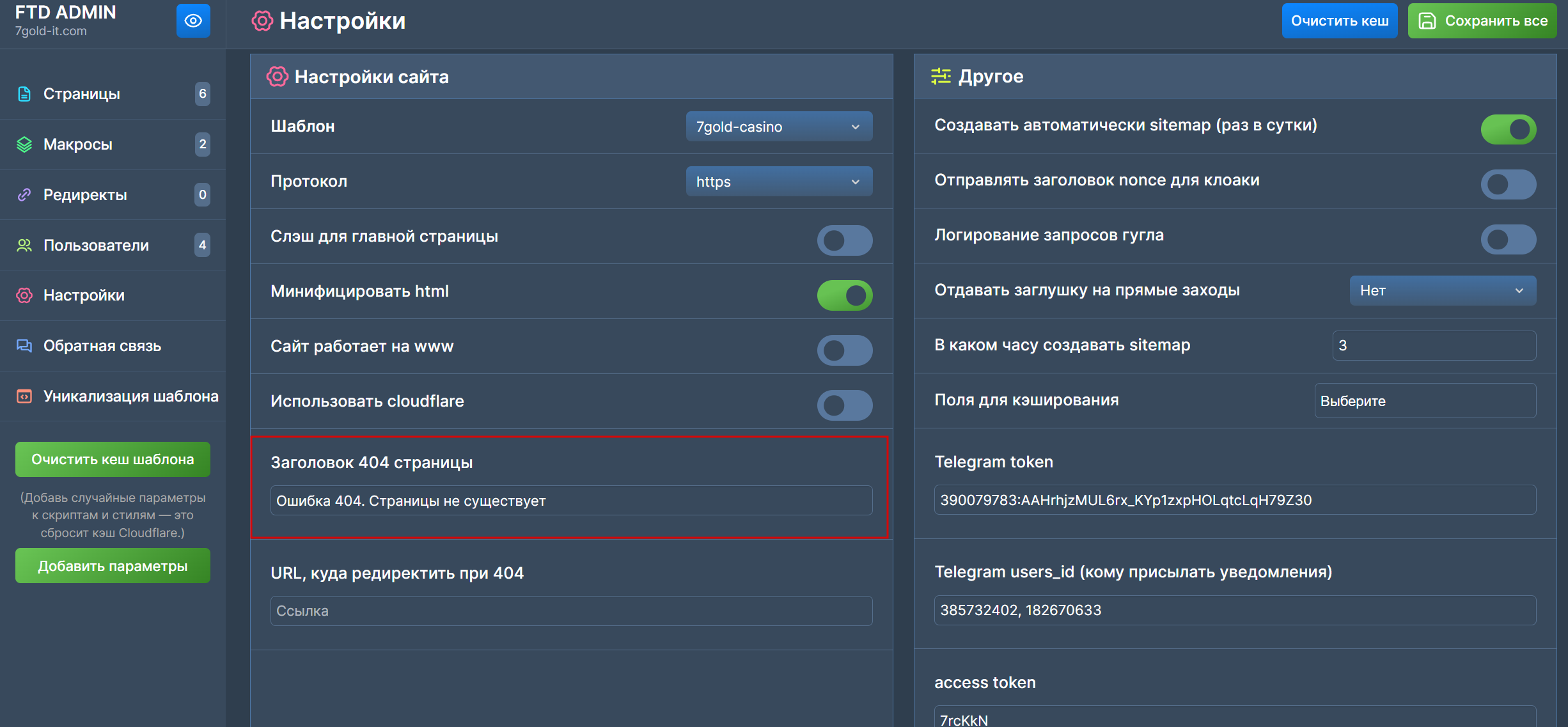The height and width of the screenshot is (727, 1568).
Task: Click the Очистить кеш шаблона button
Action: [x=113, y=459]
